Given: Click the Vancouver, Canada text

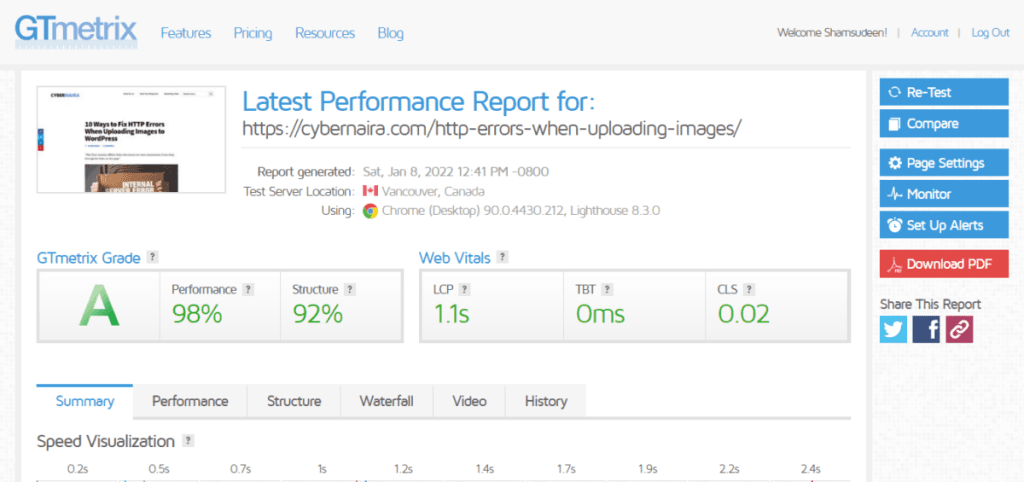Looking at the screenshot, I should (433, 191).
